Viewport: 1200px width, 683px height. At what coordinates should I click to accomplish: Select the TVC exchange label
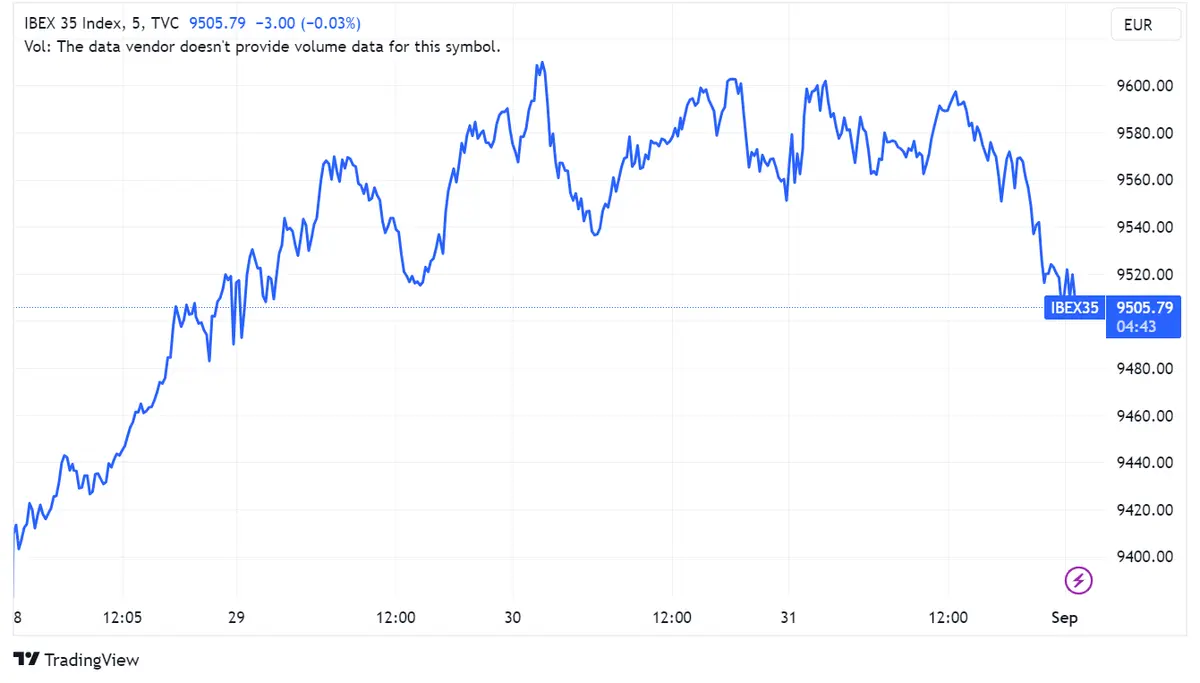165,22
